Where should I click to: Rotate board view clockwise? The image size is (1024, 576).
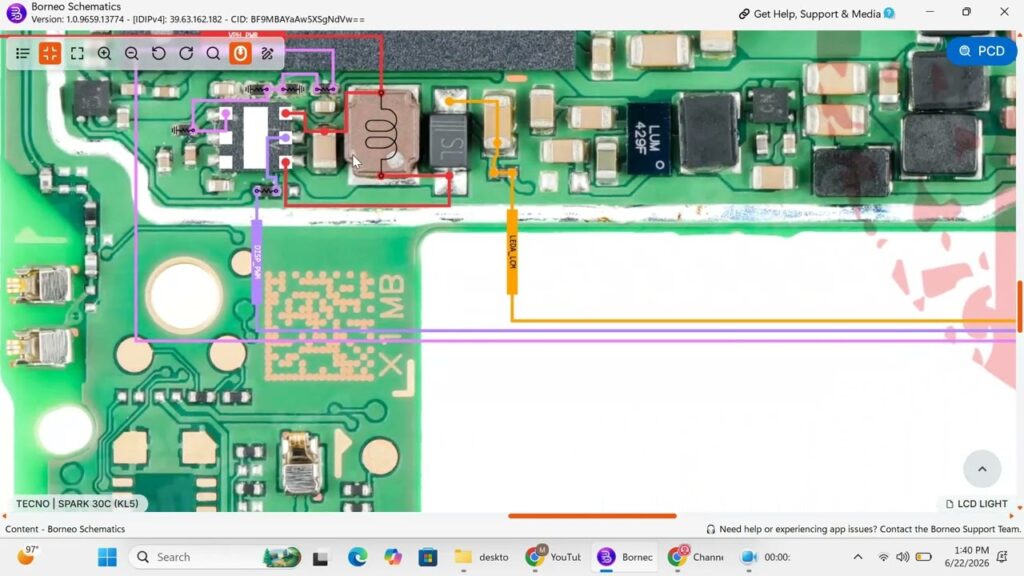[186, 53]
